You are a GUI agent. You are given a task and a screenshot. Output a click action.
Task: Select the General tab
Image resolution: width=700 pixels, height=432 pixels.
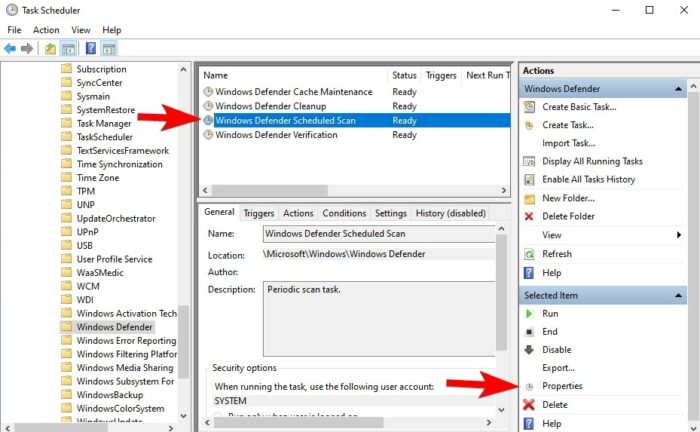tap(219, 212)
